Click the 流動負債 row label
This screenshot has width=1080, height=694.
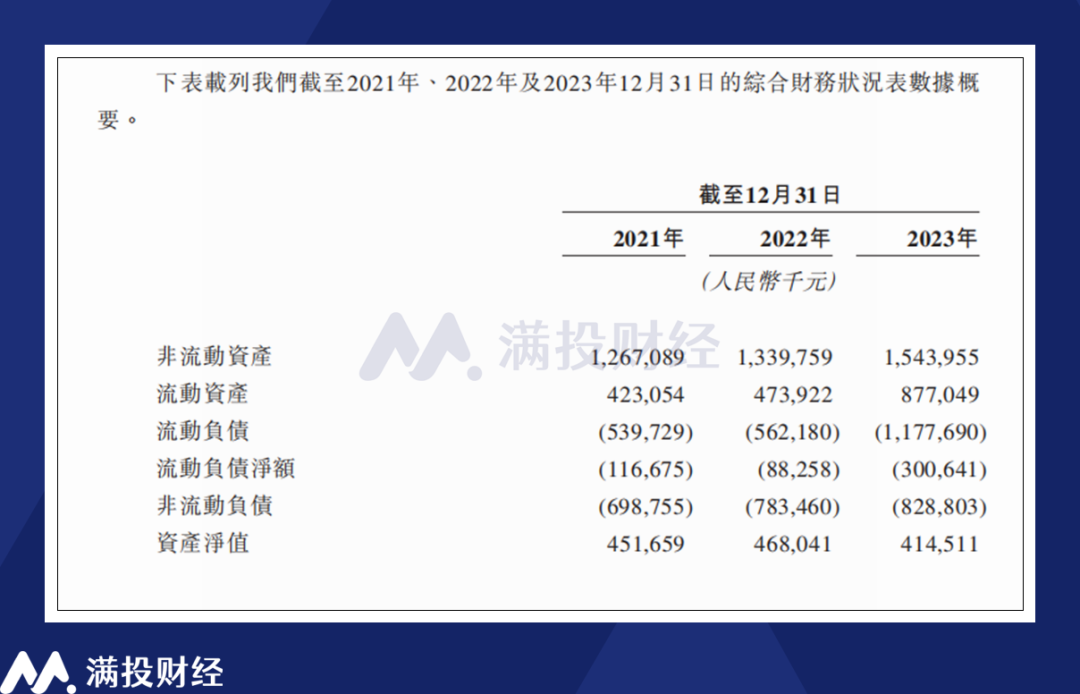pyautogui.click(x=202, y=431)
